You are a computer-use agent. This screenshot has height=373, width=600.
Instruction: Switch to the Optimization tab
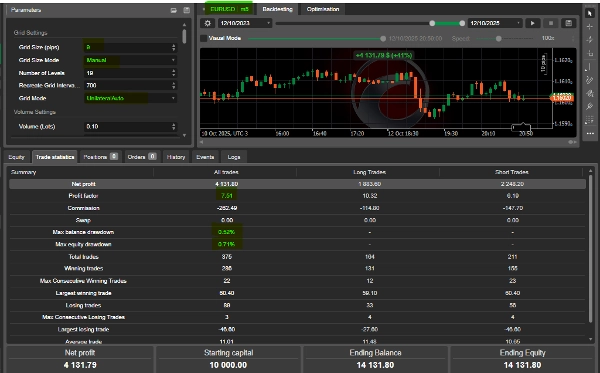[x=323, y=9]
